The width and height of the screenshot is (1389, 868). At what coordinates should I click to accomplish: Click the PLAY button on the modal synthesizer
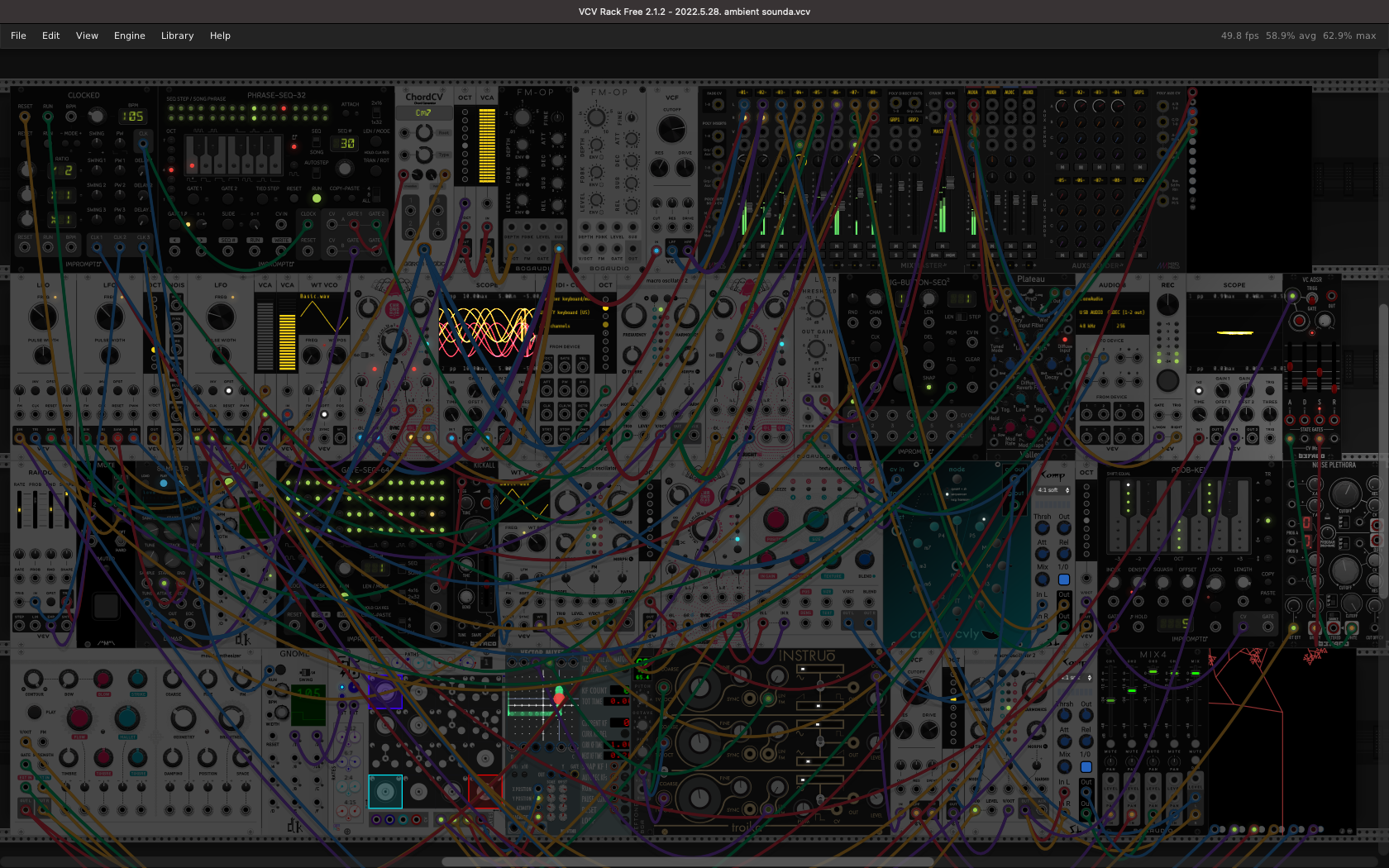(x=34, y=712)
